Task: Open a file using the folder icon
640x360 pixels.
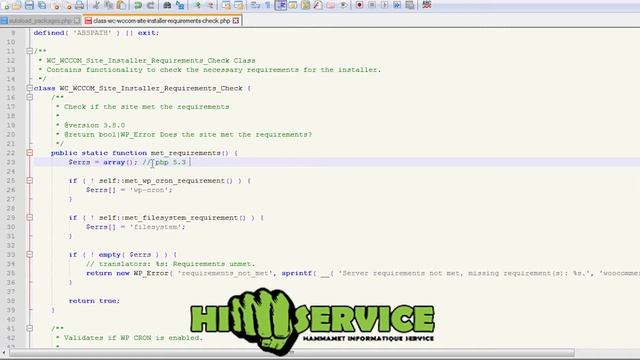Action: click(17, 5)
